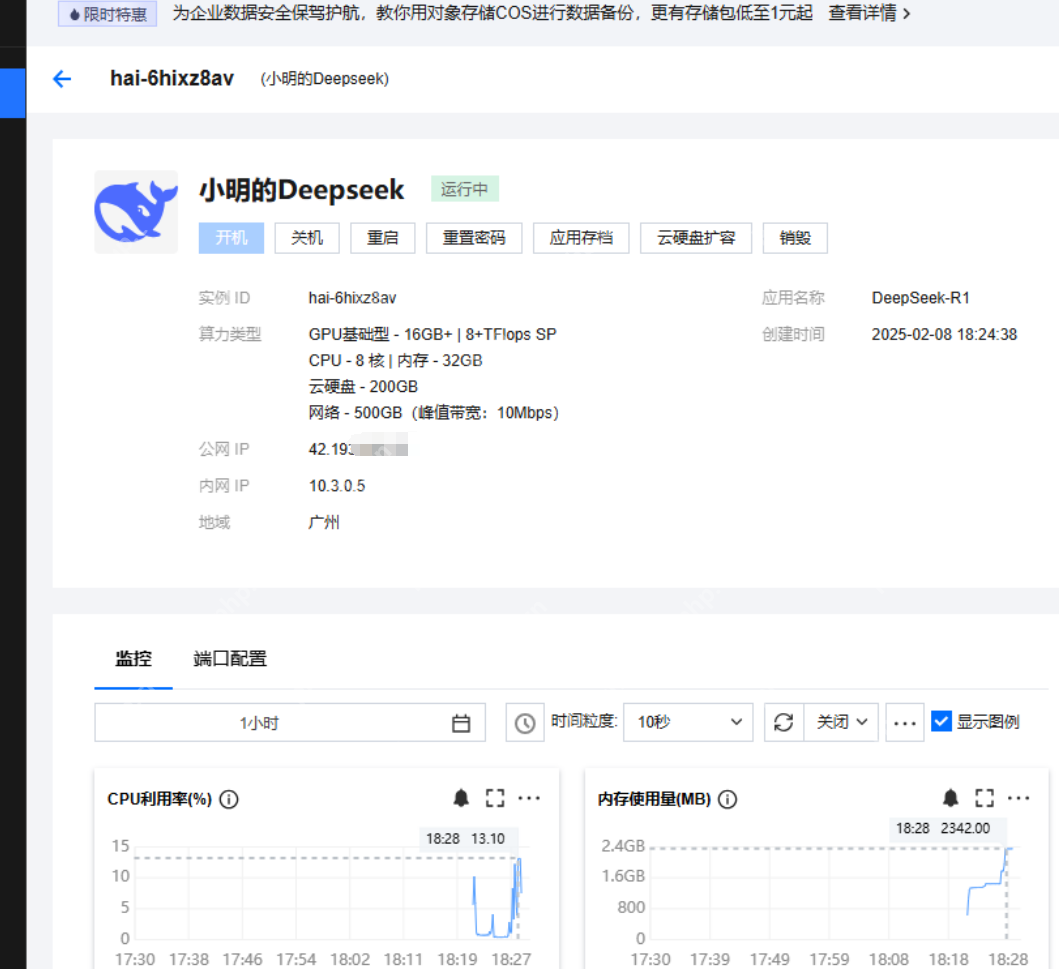Go back using the blue arrow
Image resolution: width=1059 pixels, height=973 pixels.
pos(62,79)
